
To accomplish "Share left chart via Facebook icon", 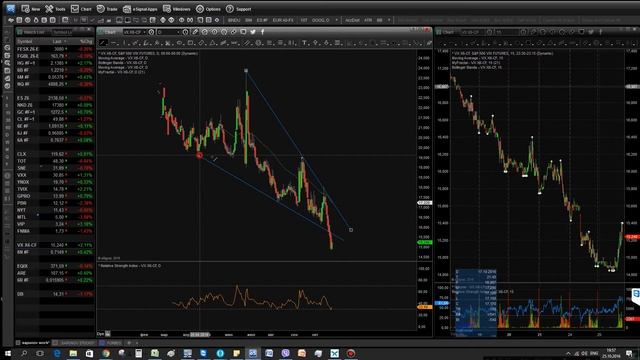I will pyautogui.click(x=262, y=32).
